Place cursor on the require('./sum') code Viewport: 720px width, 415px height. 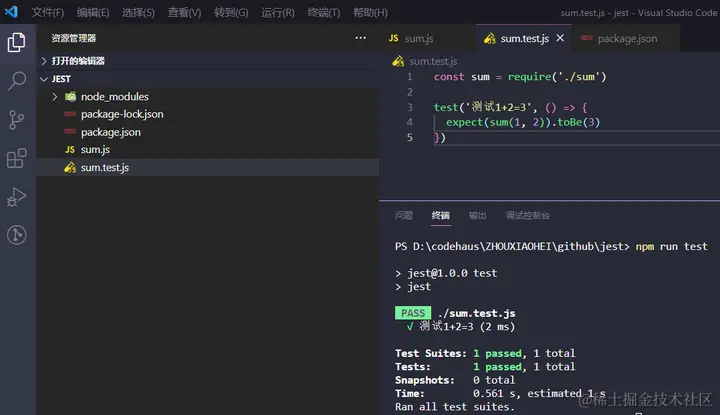pyautogui.click(x=557, y=77)
